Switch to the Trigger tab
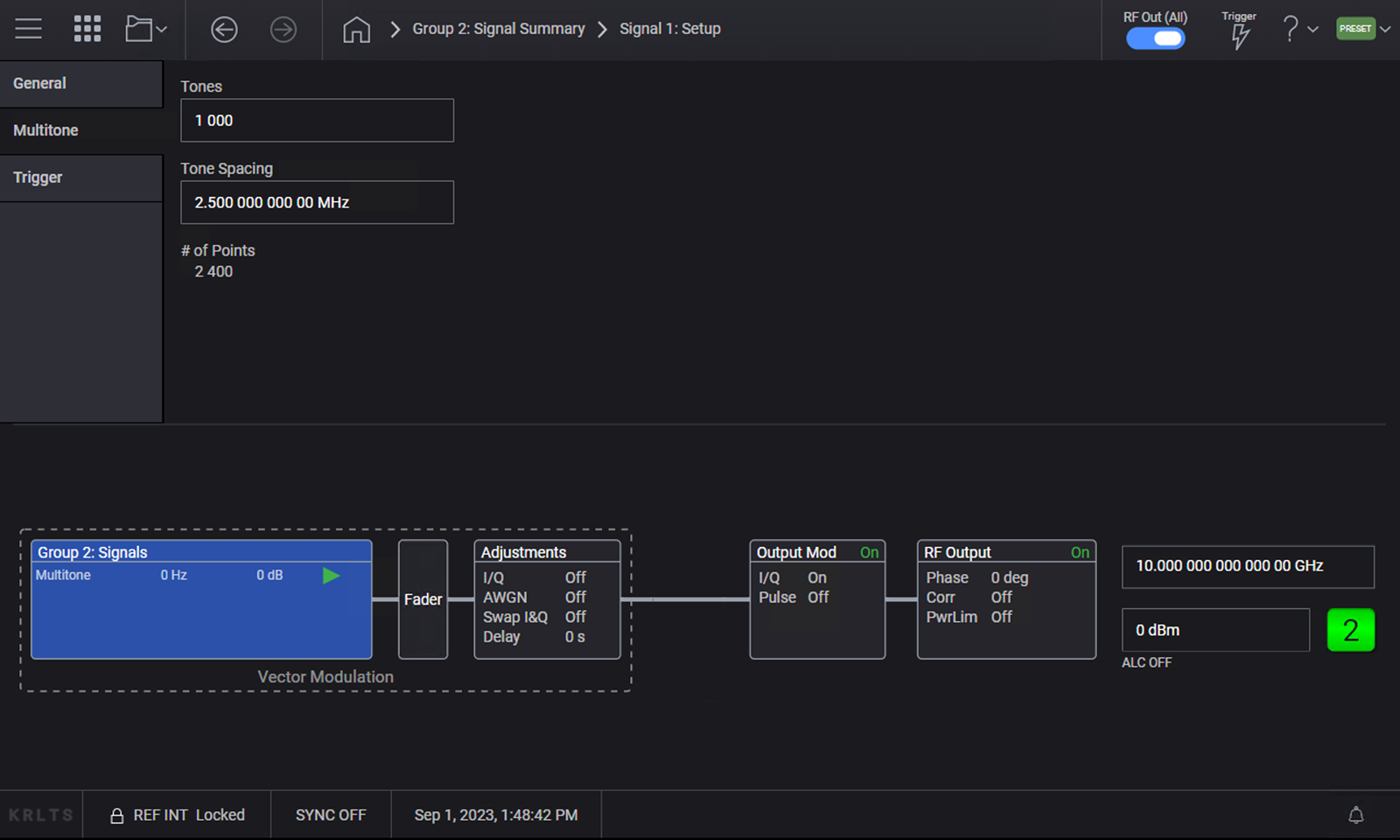The height and width of the screenshot is (840, 1400). [x=81, y=178]
